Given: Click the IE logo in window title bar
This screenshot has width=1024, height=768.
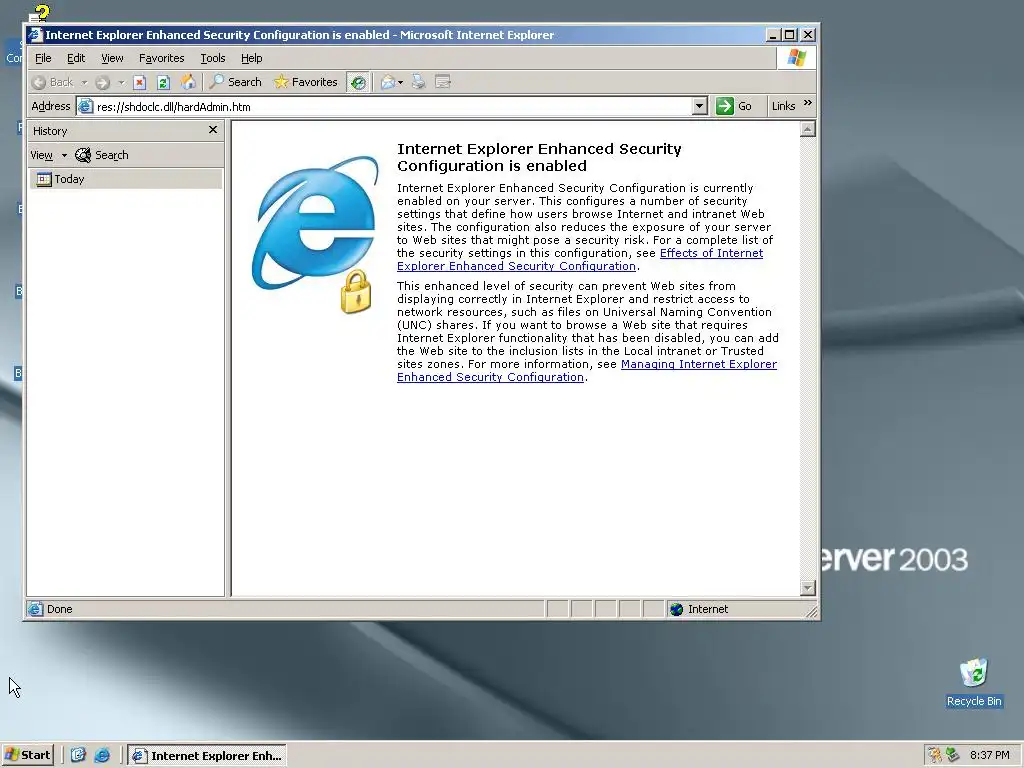Looking at the screenshot, I should (x=35, y=35).
